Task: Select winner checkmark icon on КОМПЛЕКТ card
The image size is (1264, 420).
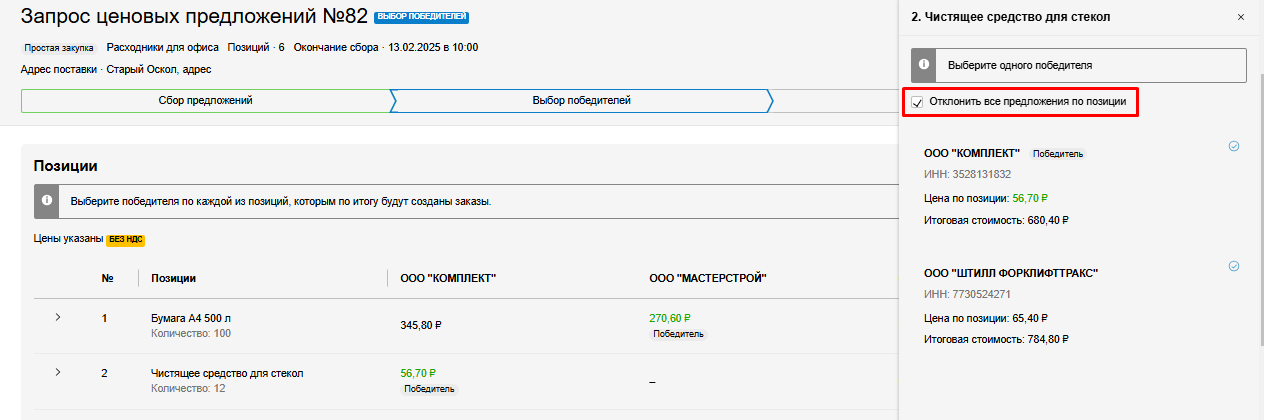Action: click(1234, 146)
